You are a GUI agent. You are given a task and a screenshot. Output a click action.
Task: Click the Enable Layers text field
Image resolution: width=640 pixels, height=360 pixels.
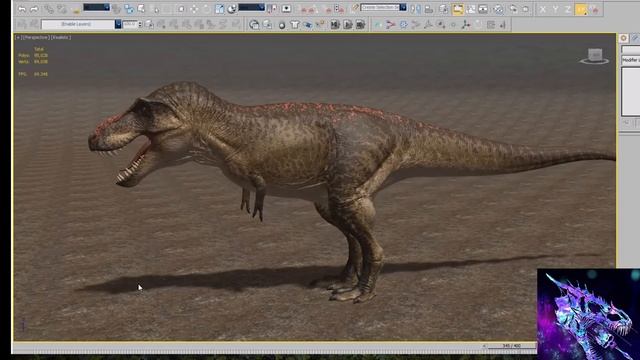pos(78,24)
